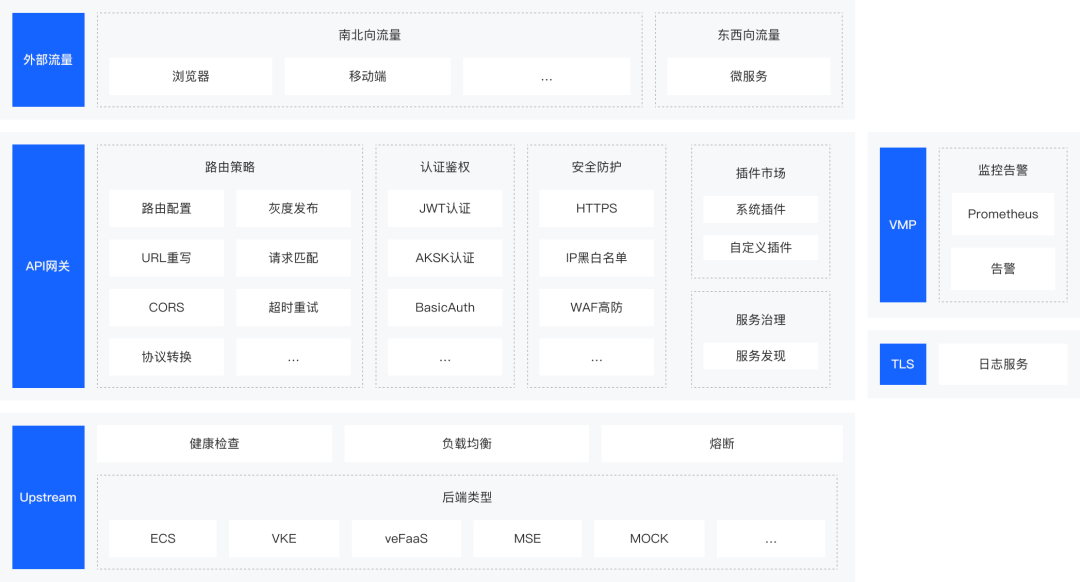Click the blue 外部流量 block

point(48,60)
